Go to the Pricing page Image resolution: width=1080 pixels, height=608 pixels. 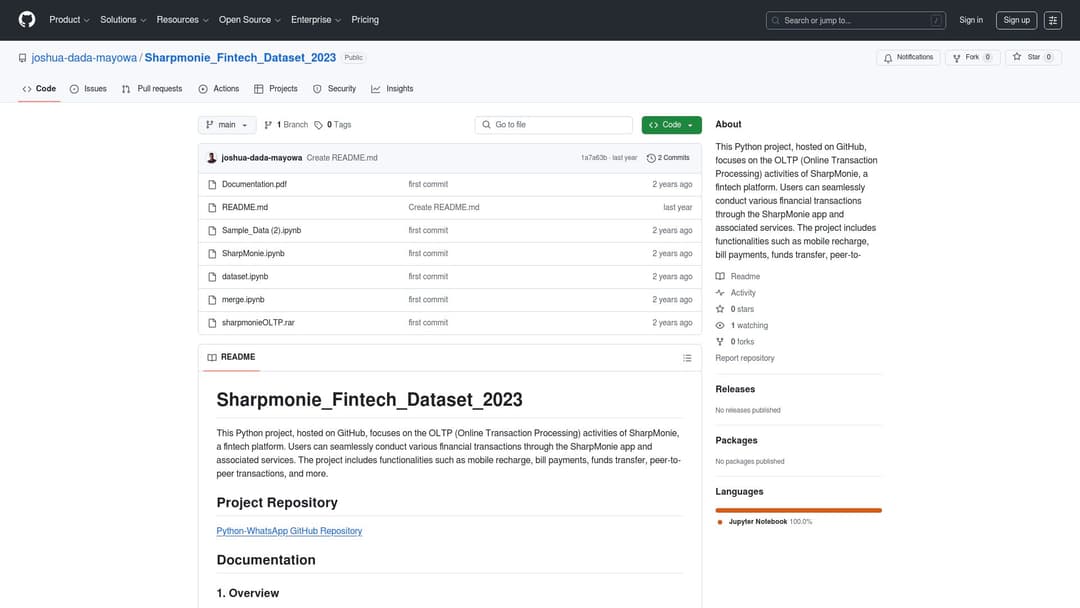tap(365, 20)
